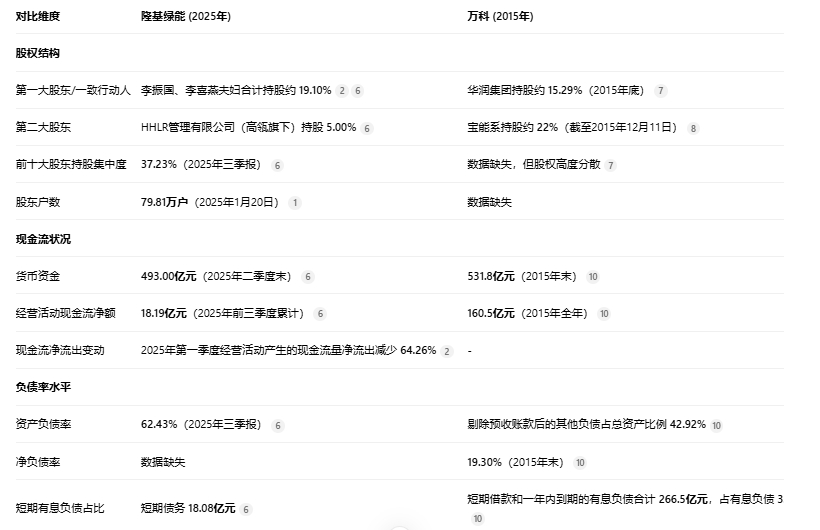Open citation 2 after 李振国 19.10% holding
The image size is (820, 530).
click(x=342, y=91)
